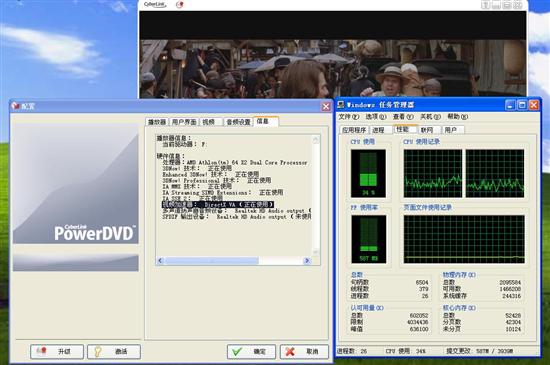
Task: Open the 联网 tab in Task Manager
Action: [x=429, y=130]
